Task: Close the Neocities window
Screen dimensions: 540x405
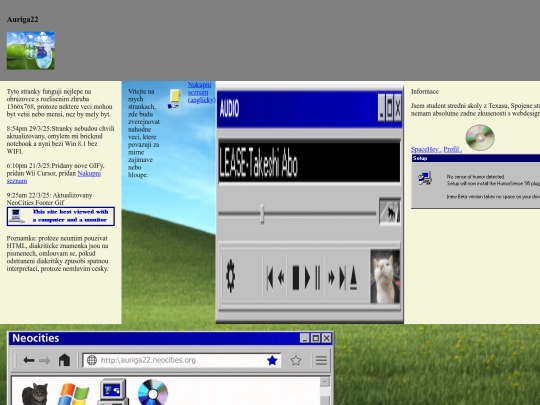Action: (x=326, y=338)
